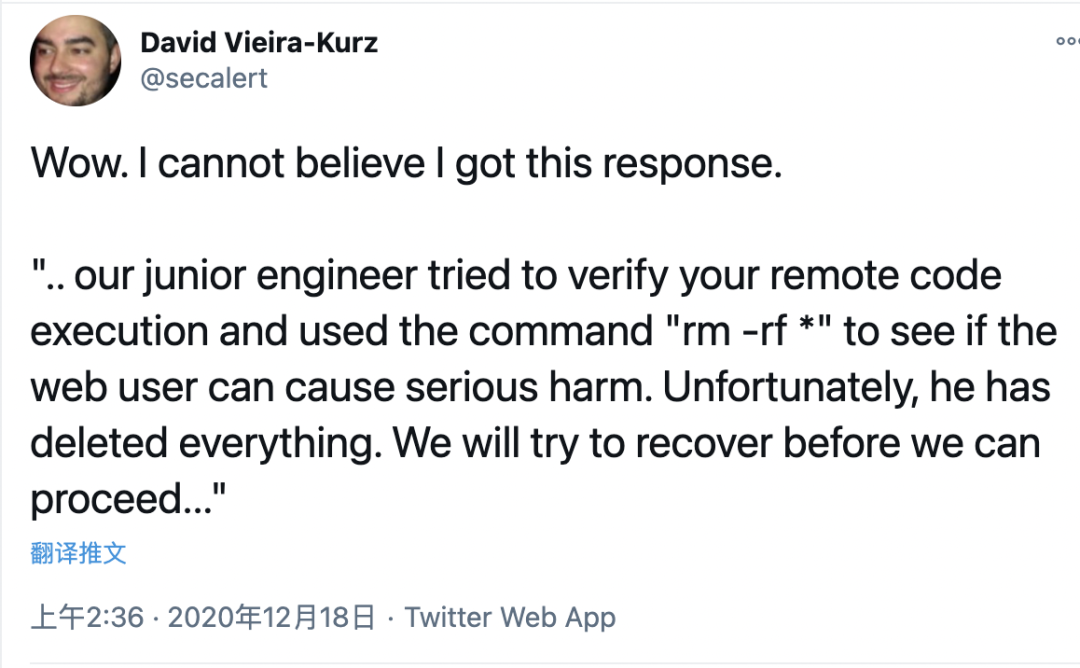1080x668 pixels.
Task: Click the words "remote code" in tweet
Action: coord(885,275)
